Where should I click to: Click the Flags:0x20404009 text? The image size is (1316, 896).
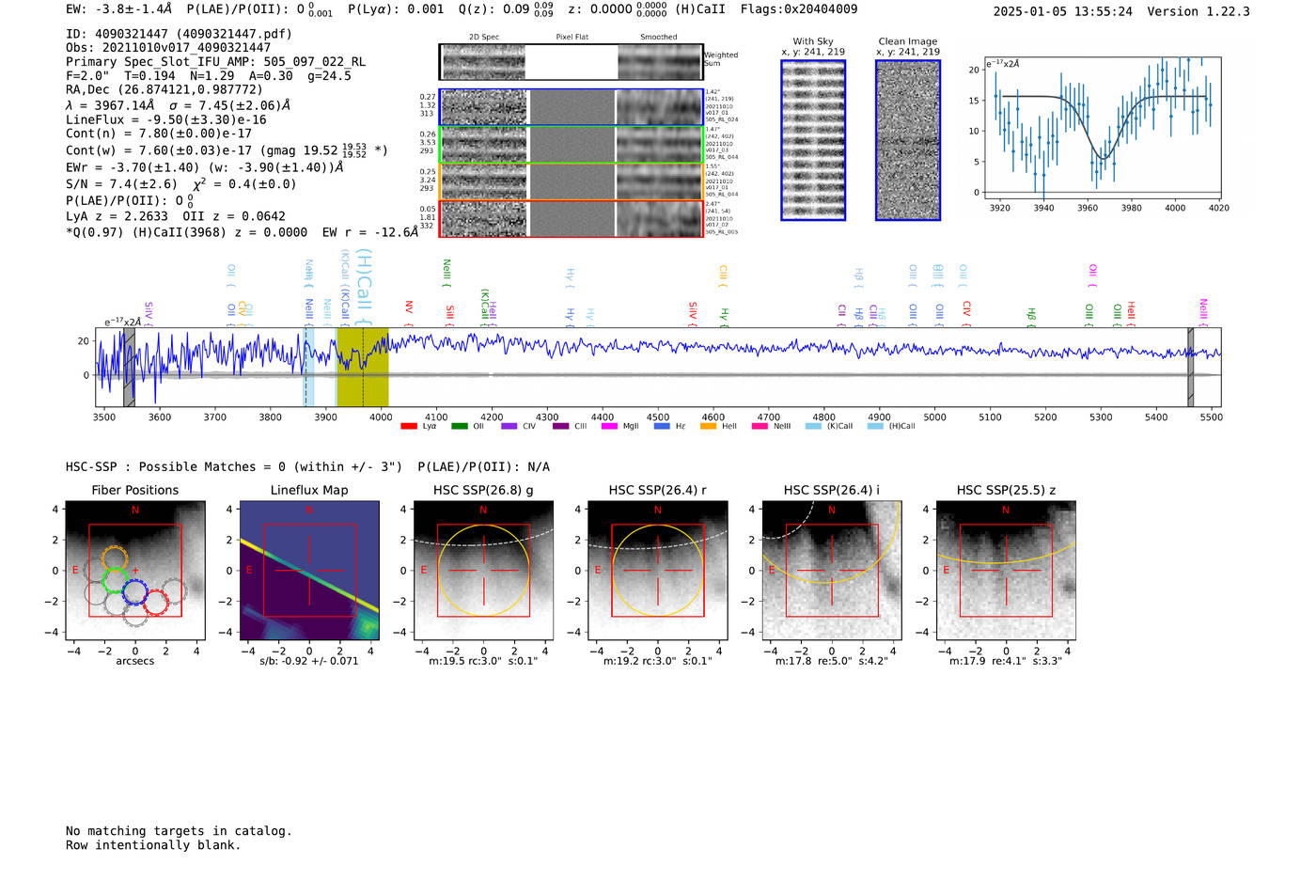(x=799, y=9)
